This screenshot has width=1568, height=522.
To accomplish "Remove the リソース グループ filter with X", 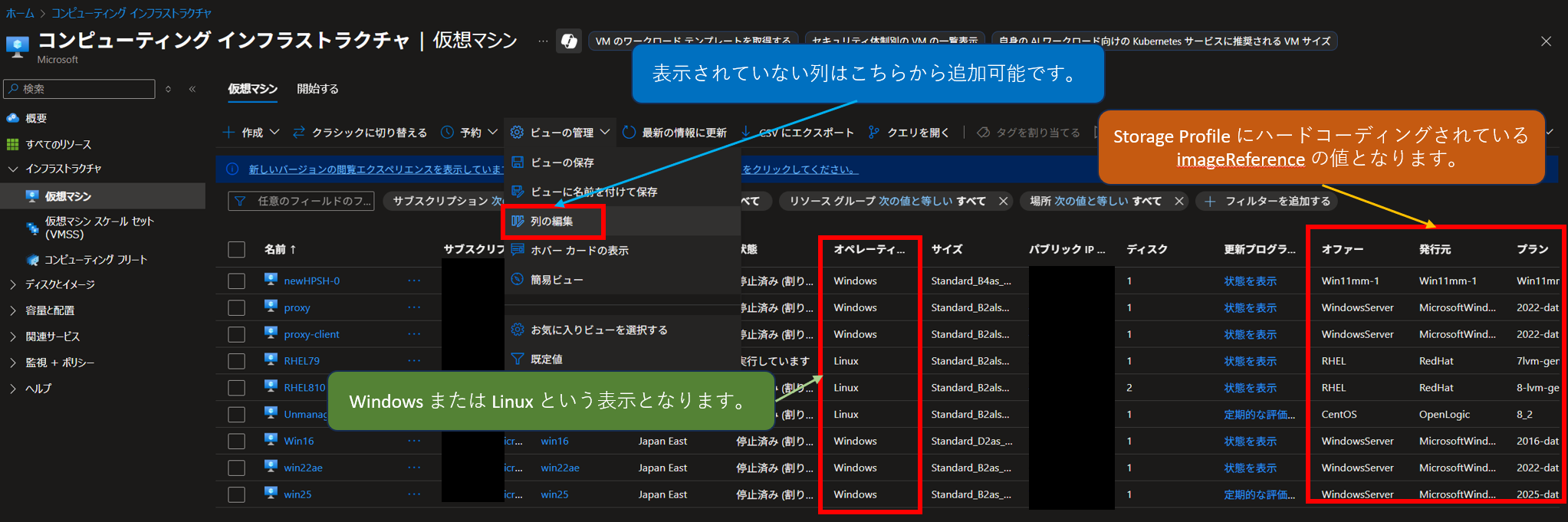I will pos(1003,201).
